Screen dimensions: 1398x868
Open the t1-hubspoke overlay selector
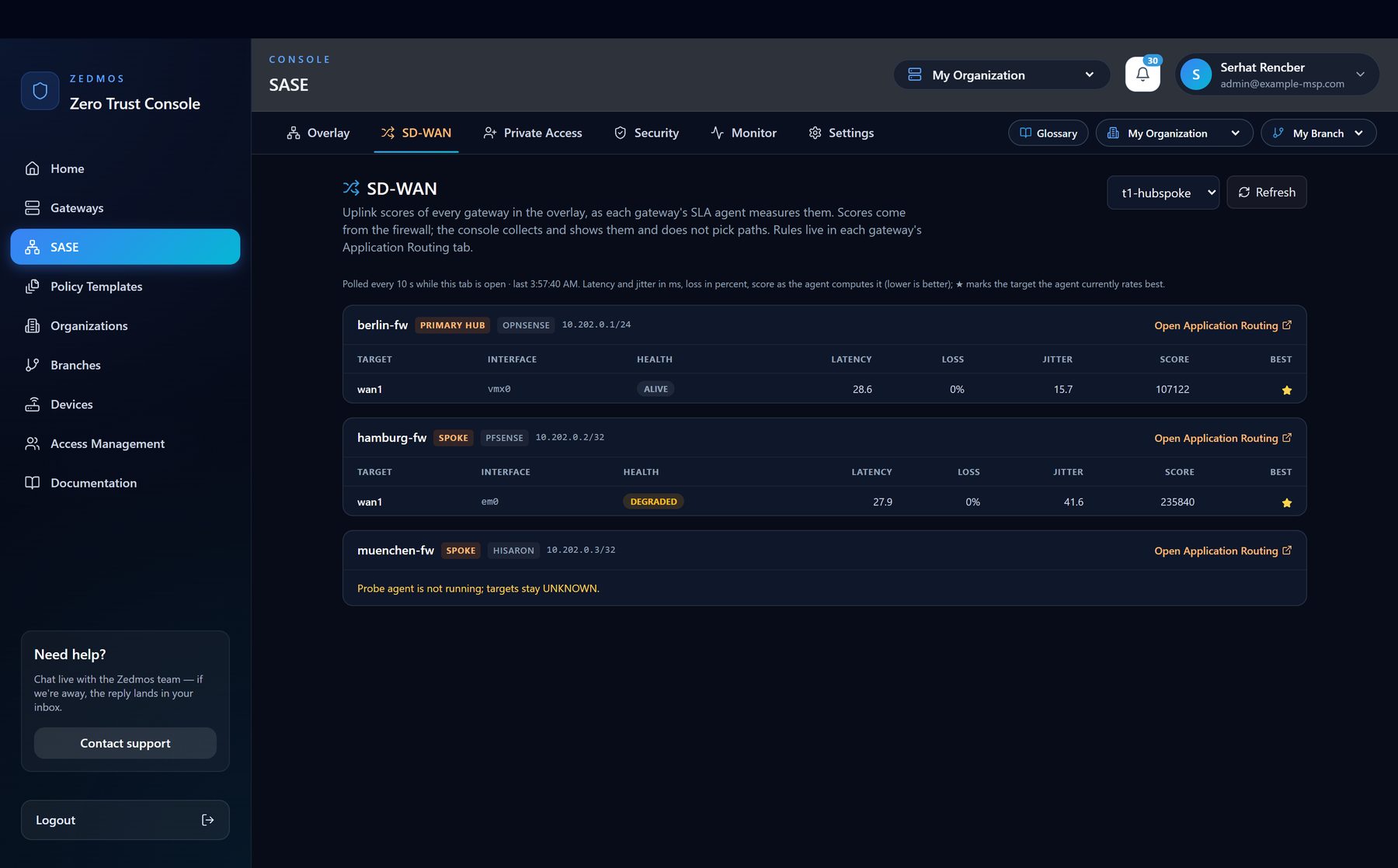pos(1163,193)
